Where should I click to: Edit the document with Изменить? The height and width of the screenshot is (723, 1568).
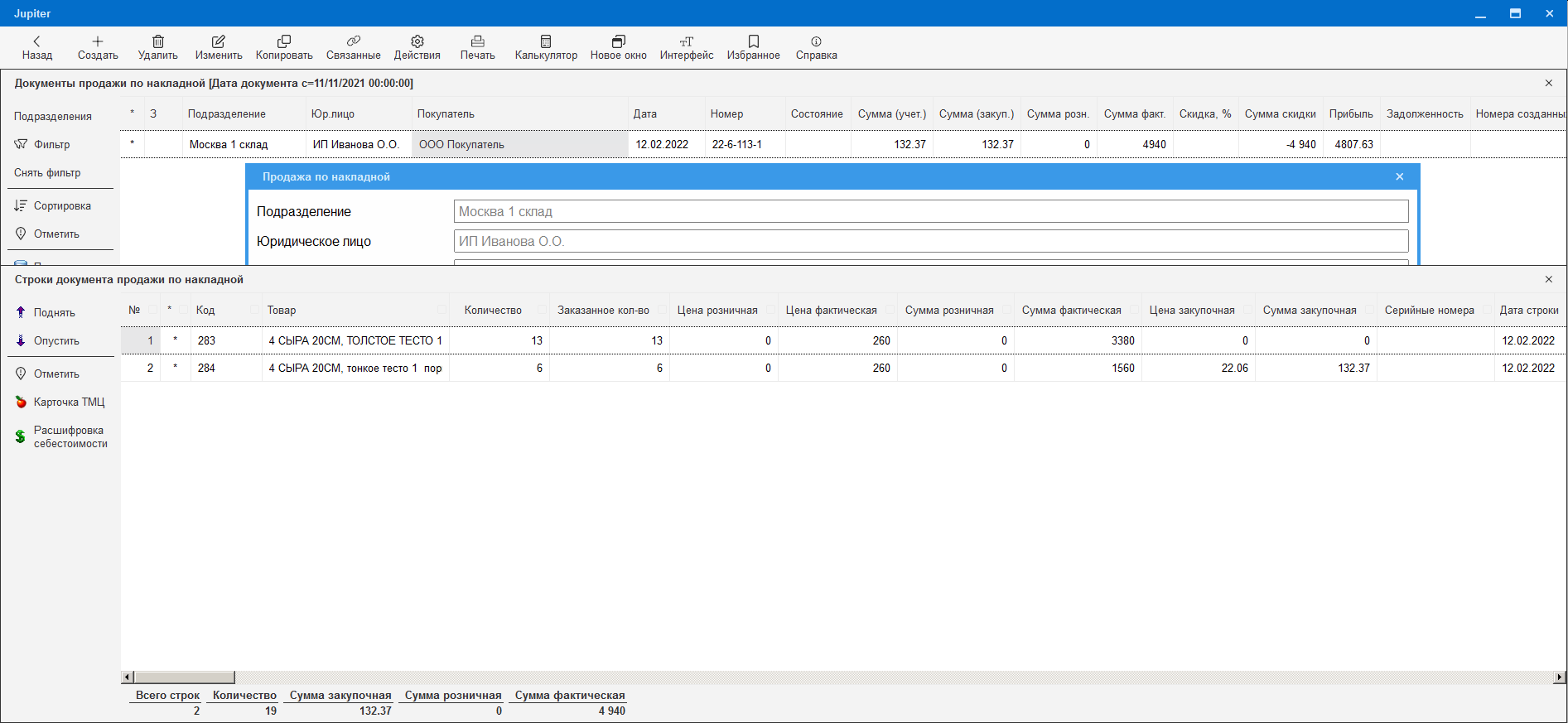coord(219,48)
